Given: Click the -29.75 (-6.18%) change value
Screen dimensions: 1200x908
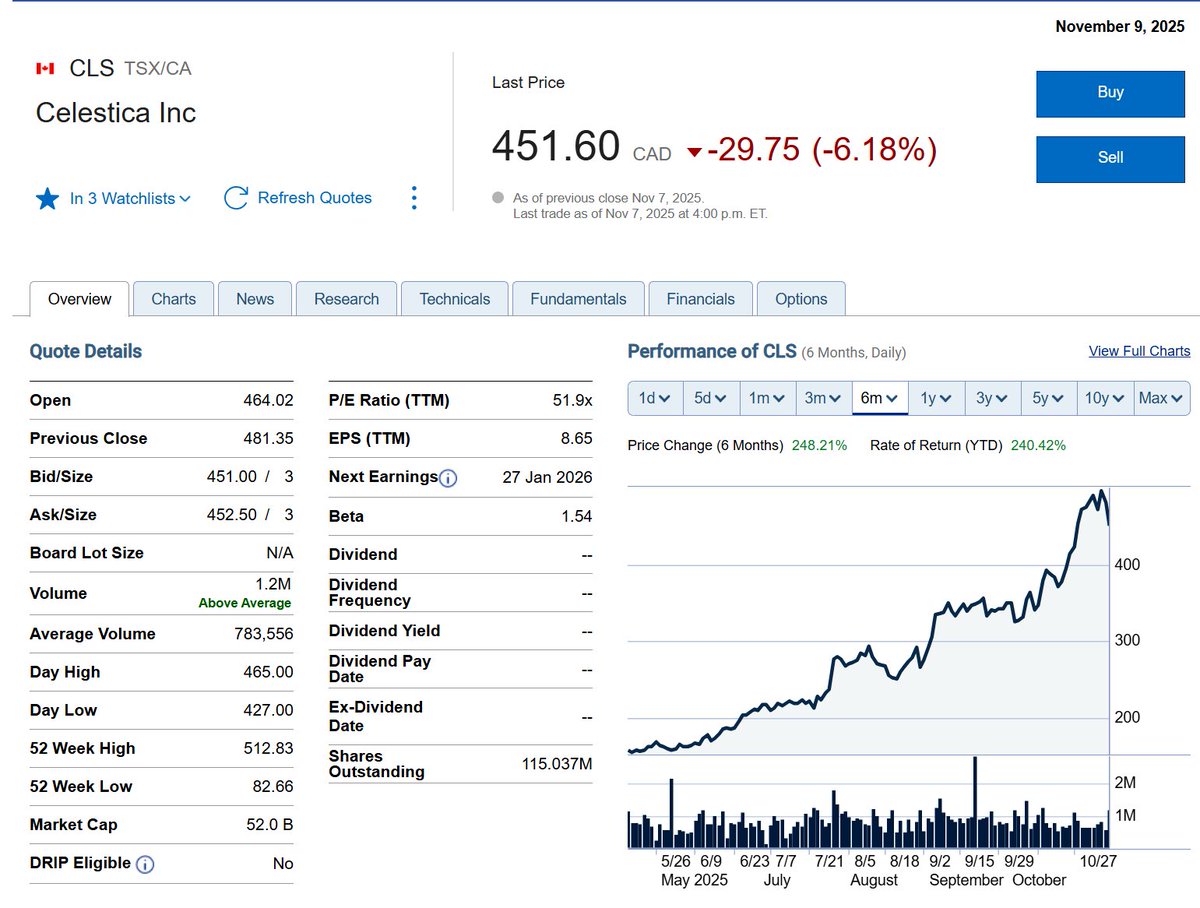Looking at the screenshot, I should tap(822, 149).
